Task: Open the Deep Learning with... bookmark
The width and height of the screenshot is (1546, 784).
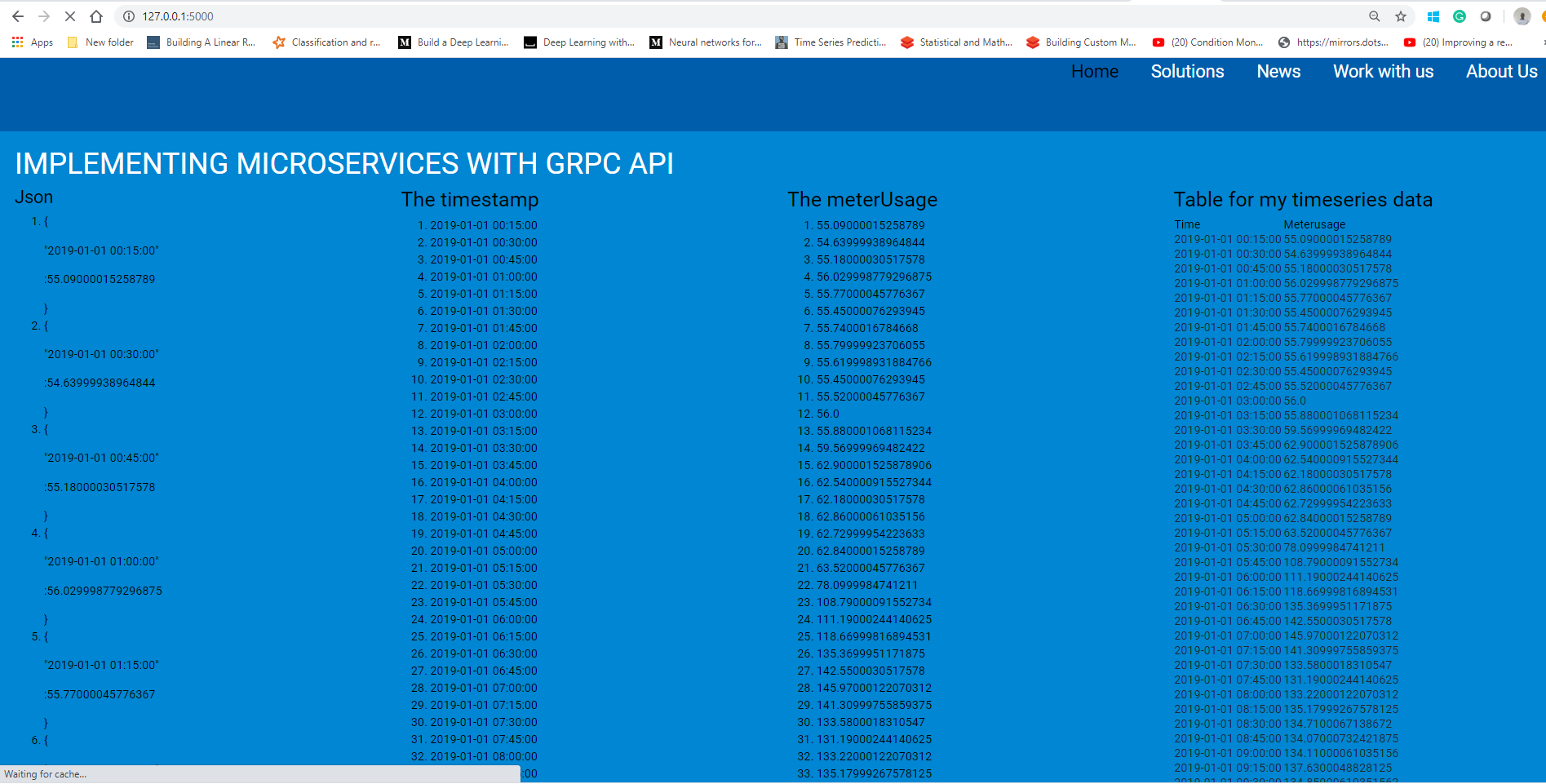Action: point(579,42)
